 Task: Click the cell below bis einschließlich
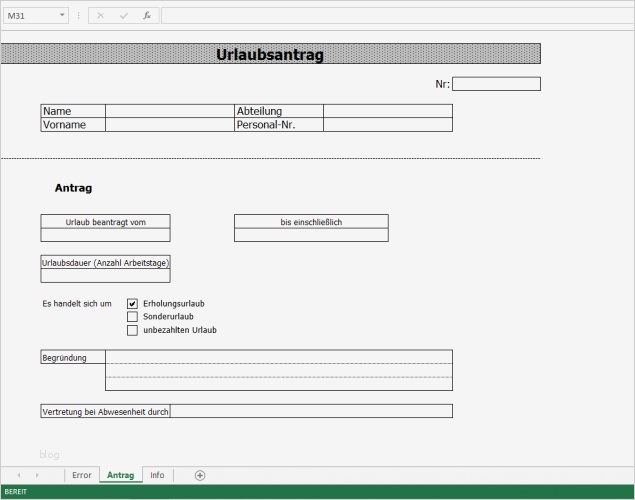(x=311, y=235)
